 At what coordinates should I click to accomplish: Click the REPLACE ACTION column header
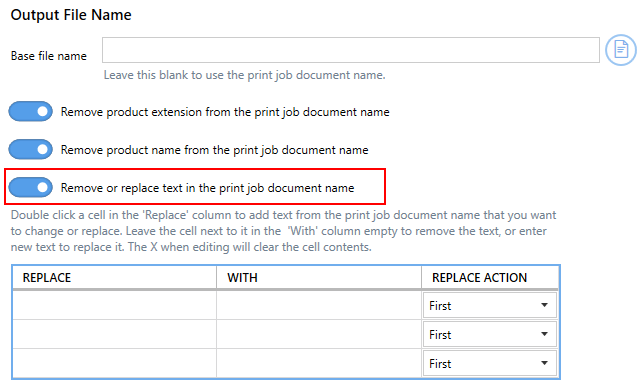tap(490, 278)
